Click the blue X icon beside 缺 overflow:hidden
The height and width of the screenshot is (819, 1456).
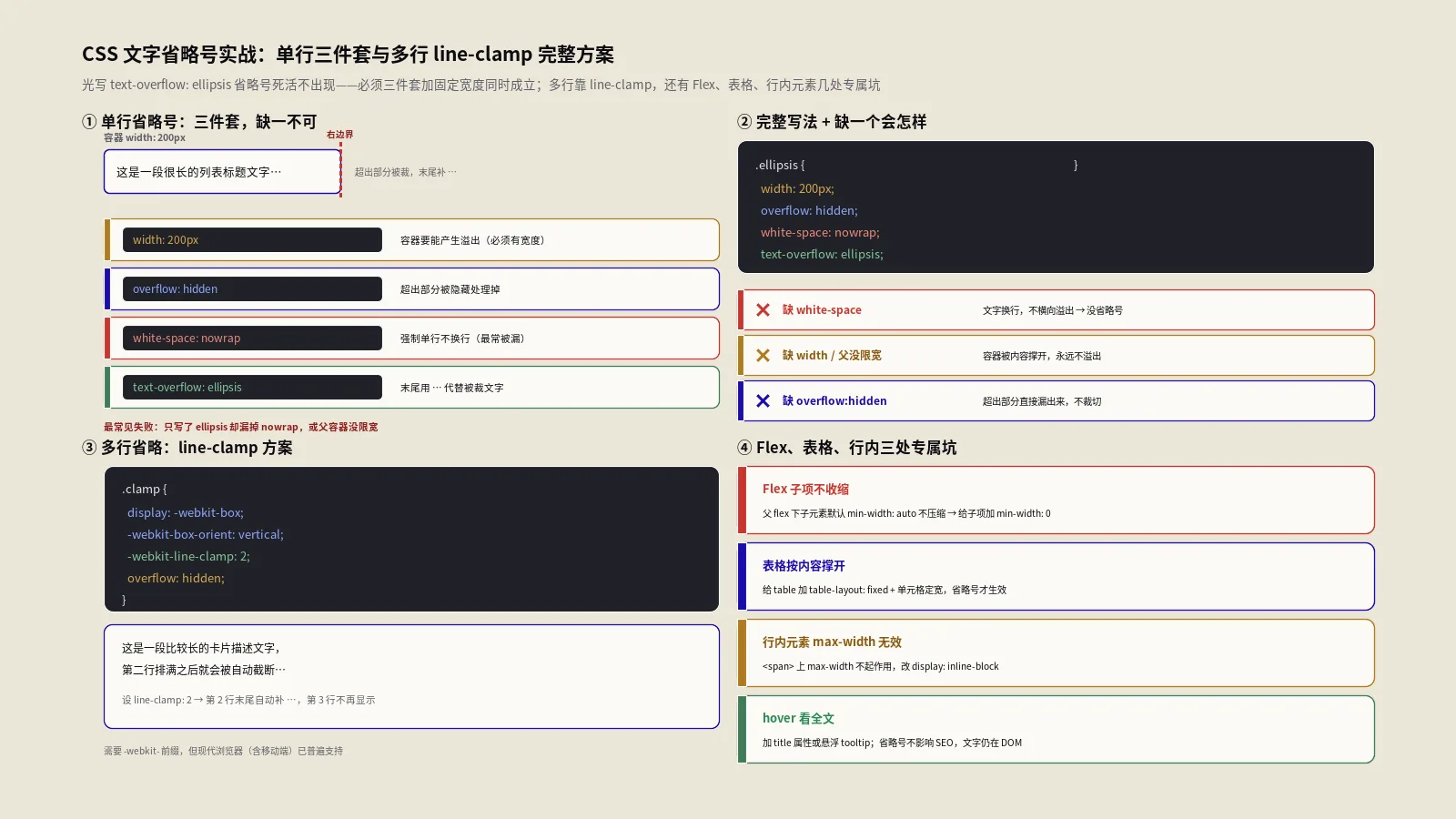(763, 401)
